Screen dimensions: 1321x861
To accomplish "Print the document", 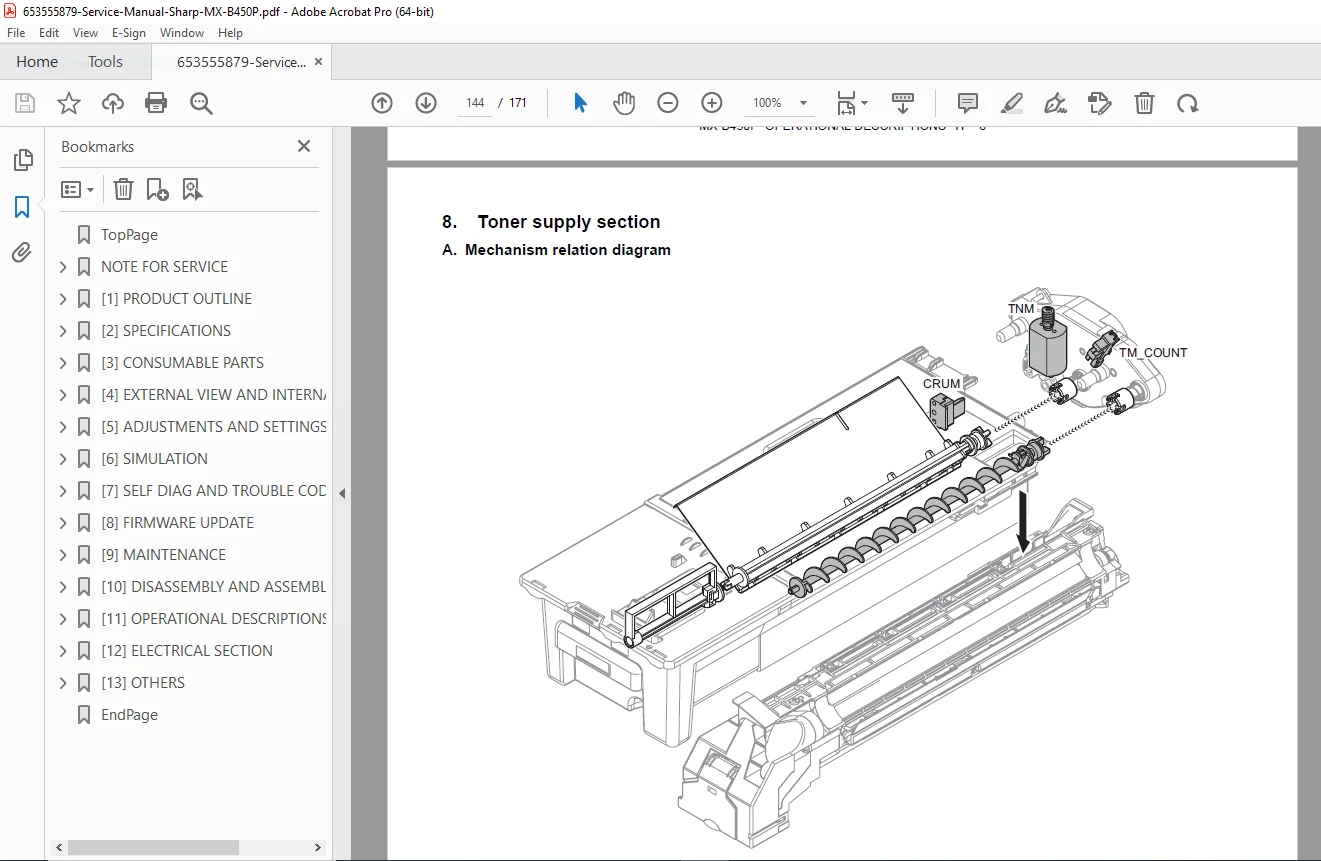I will click(x=156, y=103).
